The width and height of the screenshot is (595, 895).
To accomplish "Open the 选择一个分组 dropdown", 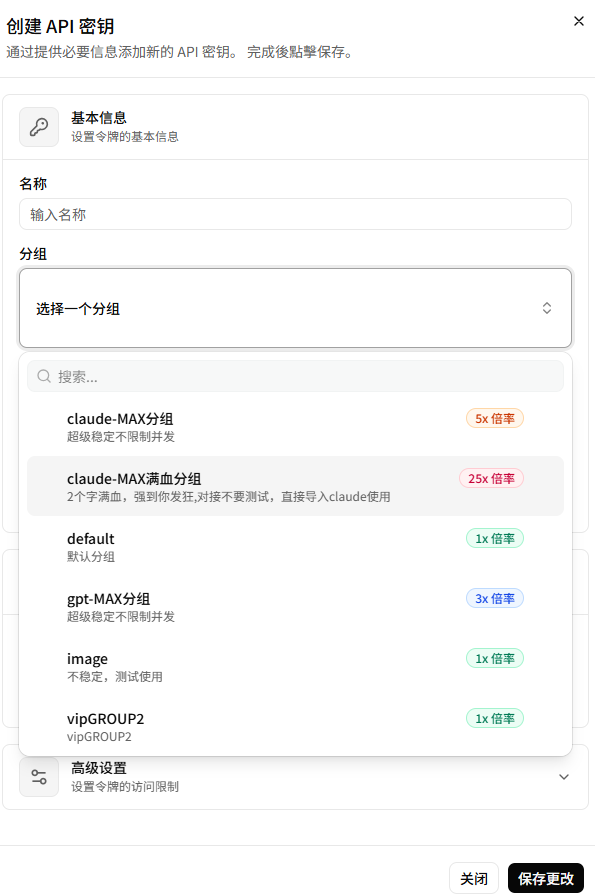I will [x=295, y=308].
